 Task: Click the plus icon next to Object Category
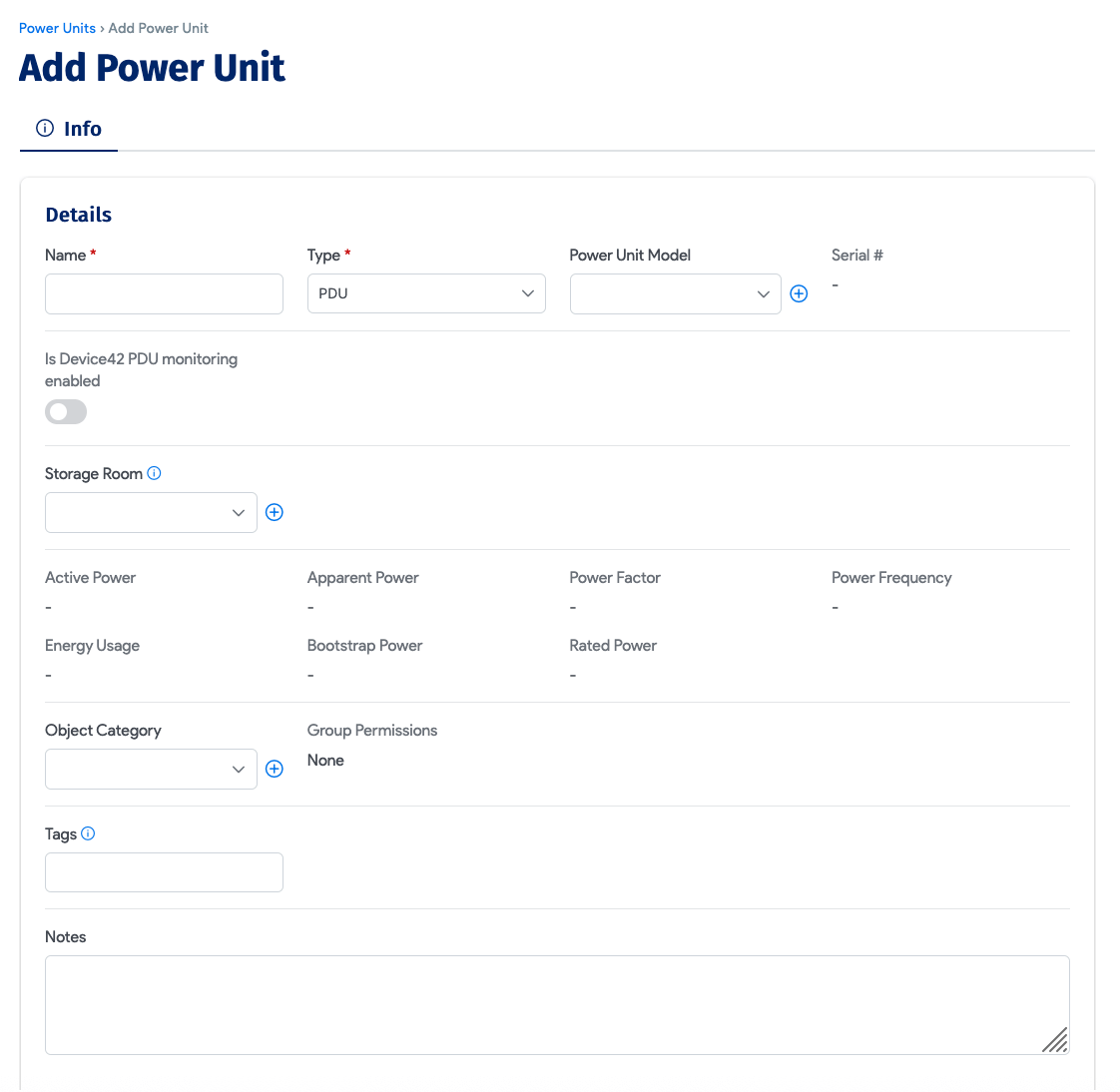pyautogui.click(x=275, y=769)
